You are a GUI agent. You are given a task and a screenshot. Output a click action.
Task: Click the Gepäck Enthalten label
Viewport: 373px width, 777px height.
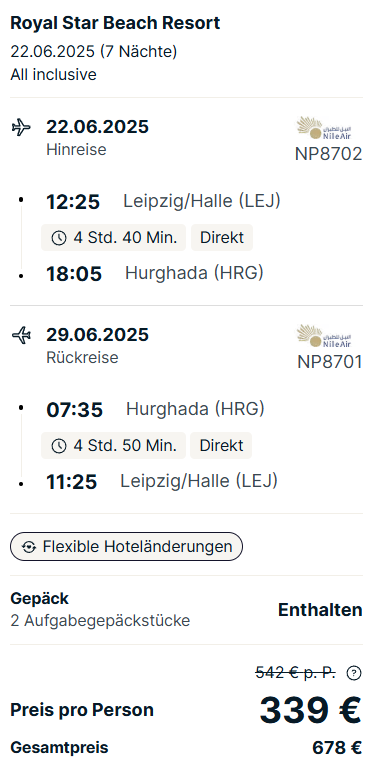(x=320, y=610)
